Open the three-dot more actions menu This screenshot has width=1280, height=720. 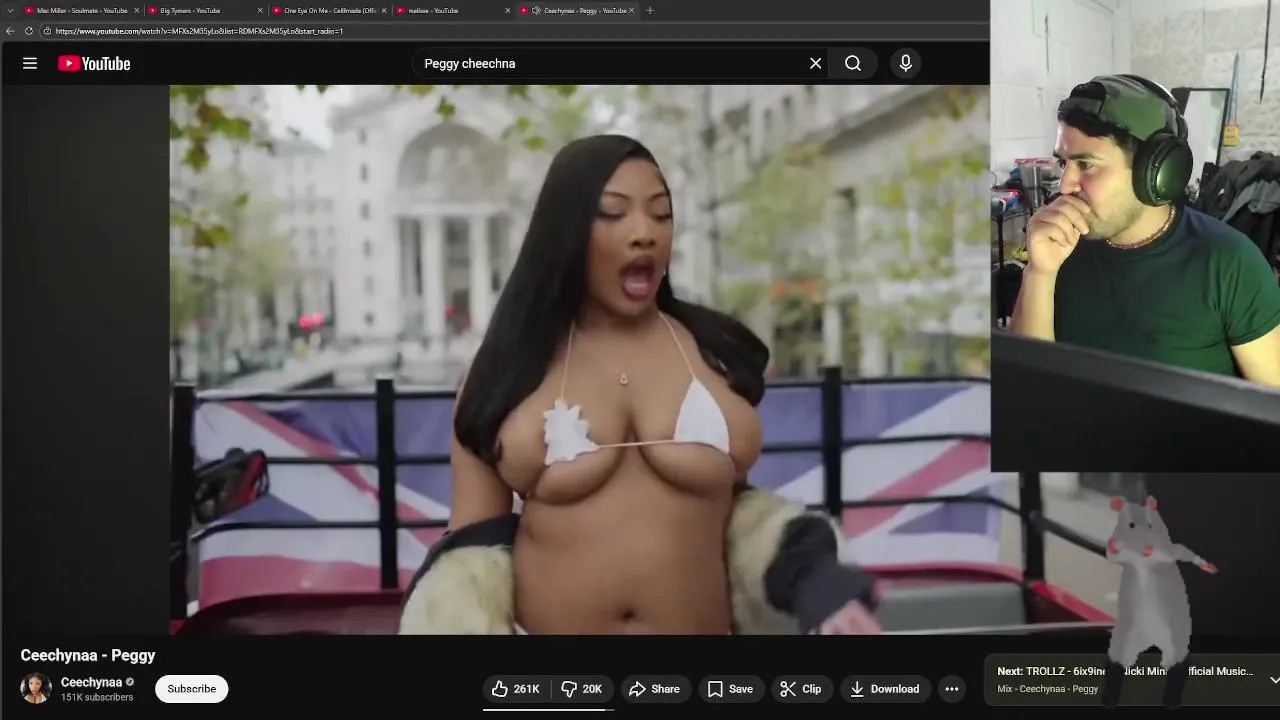[952, 689]
